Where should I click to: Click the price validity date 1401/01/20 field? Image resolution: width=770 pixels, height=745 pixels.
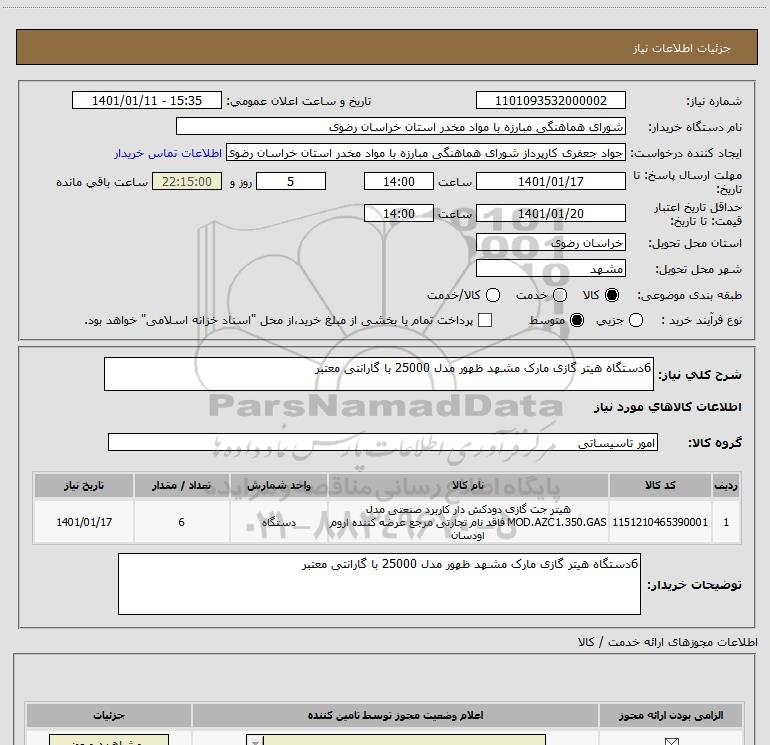(x=550, y=213)
